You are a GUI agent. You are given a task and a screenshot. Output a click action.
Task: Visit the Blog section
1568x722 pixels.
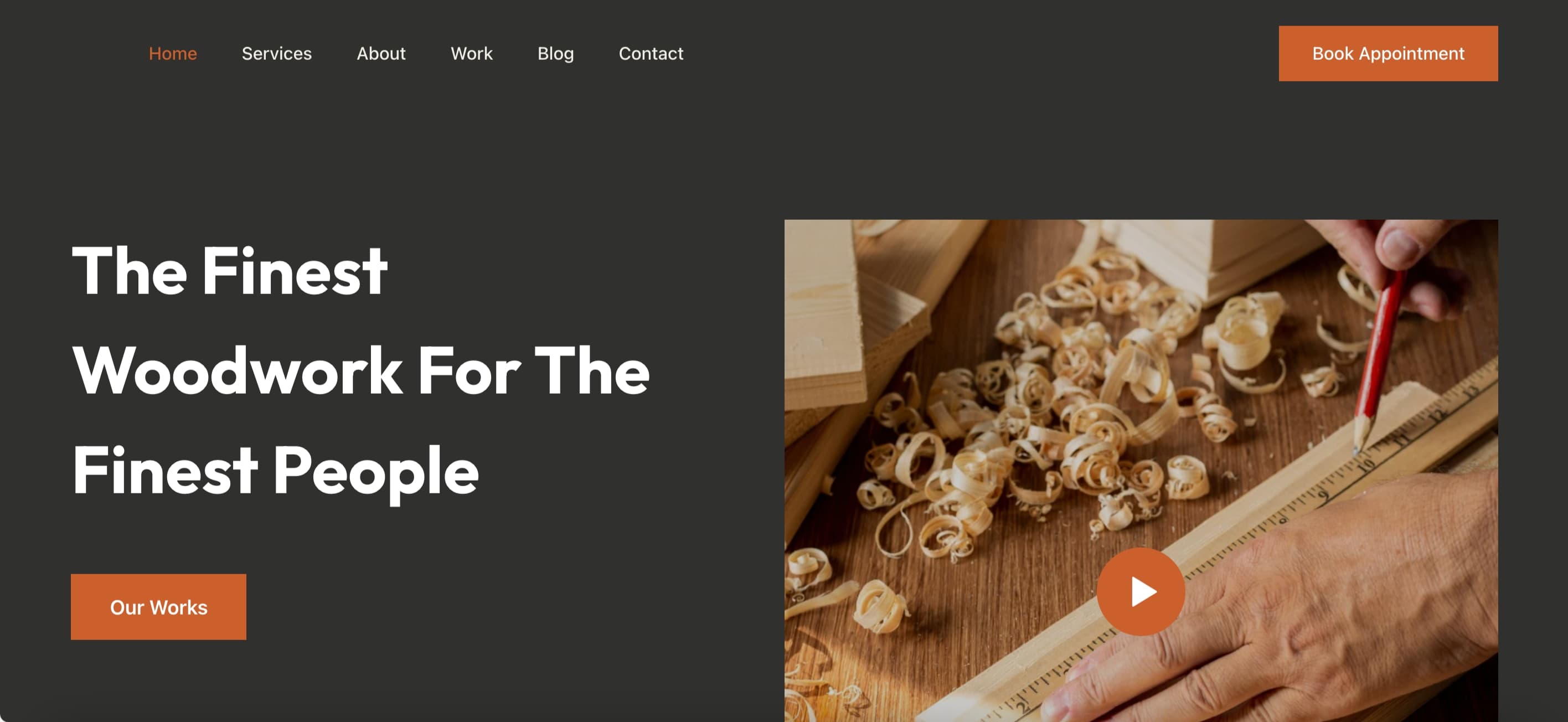coord(556,54)
